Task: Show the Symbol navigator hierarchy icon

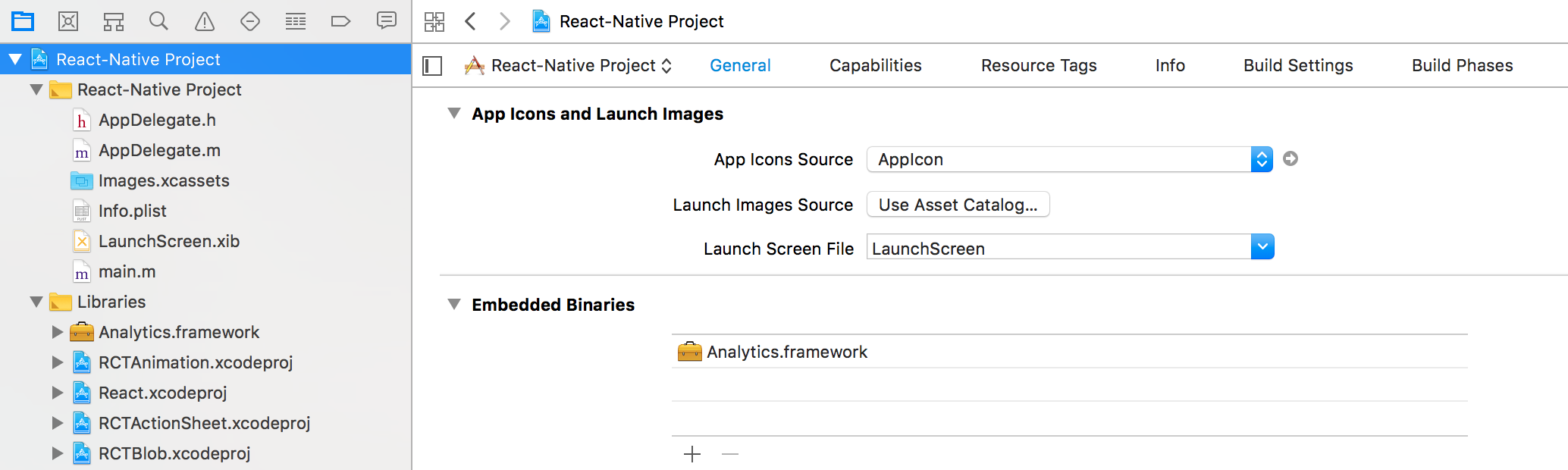Action: [114, 21]
